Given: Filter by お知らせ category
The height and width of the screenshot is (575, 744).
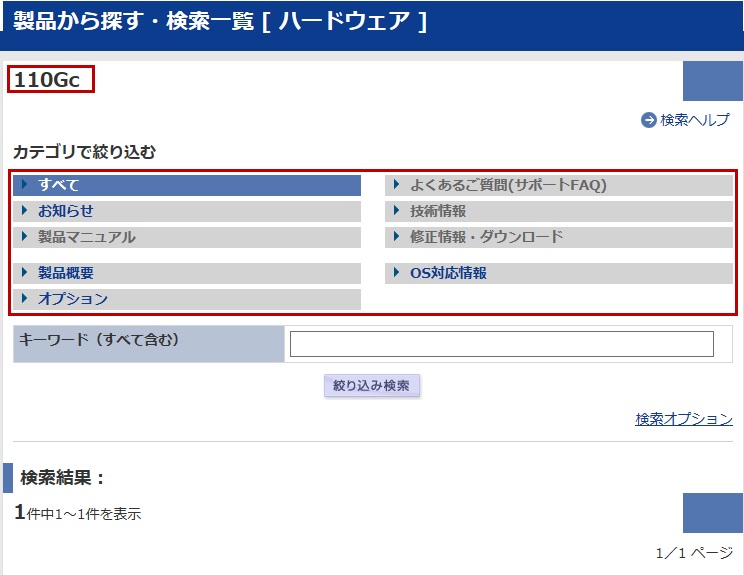Looking at the screenshot, I should coord(187,211).
